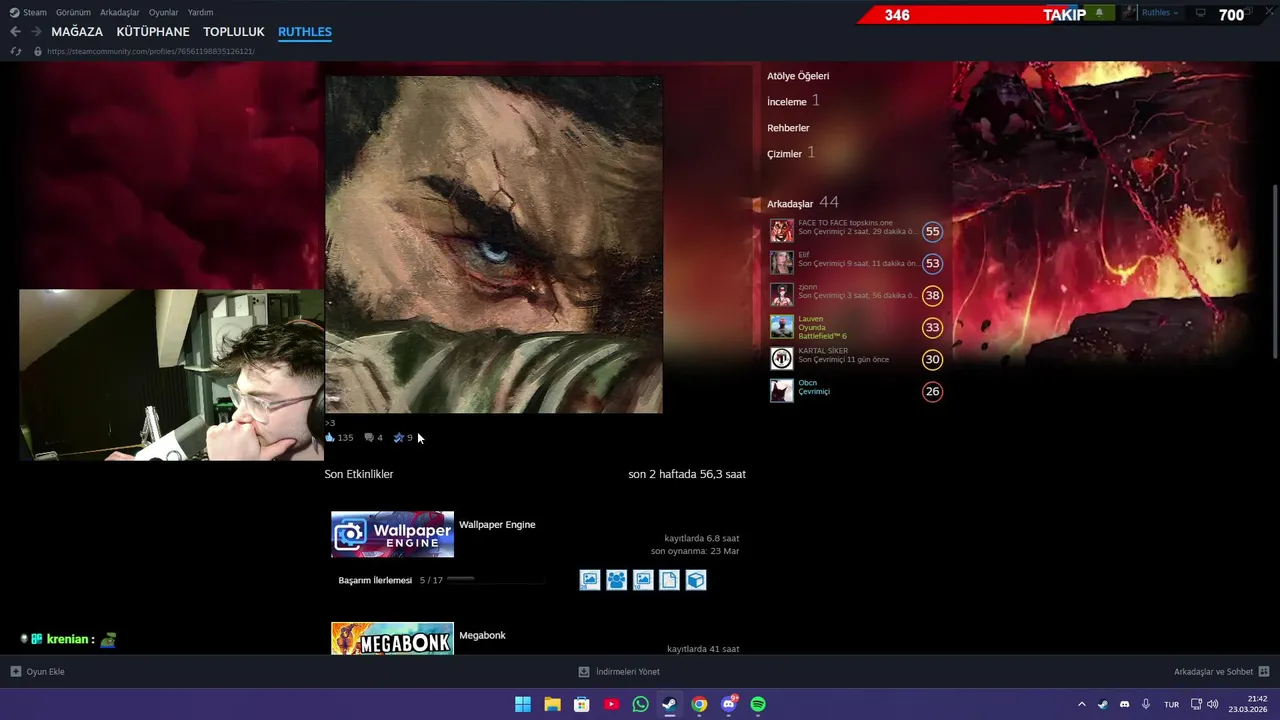
Task: Go forward with the forward arrow
Action: (x=36, y=32)
